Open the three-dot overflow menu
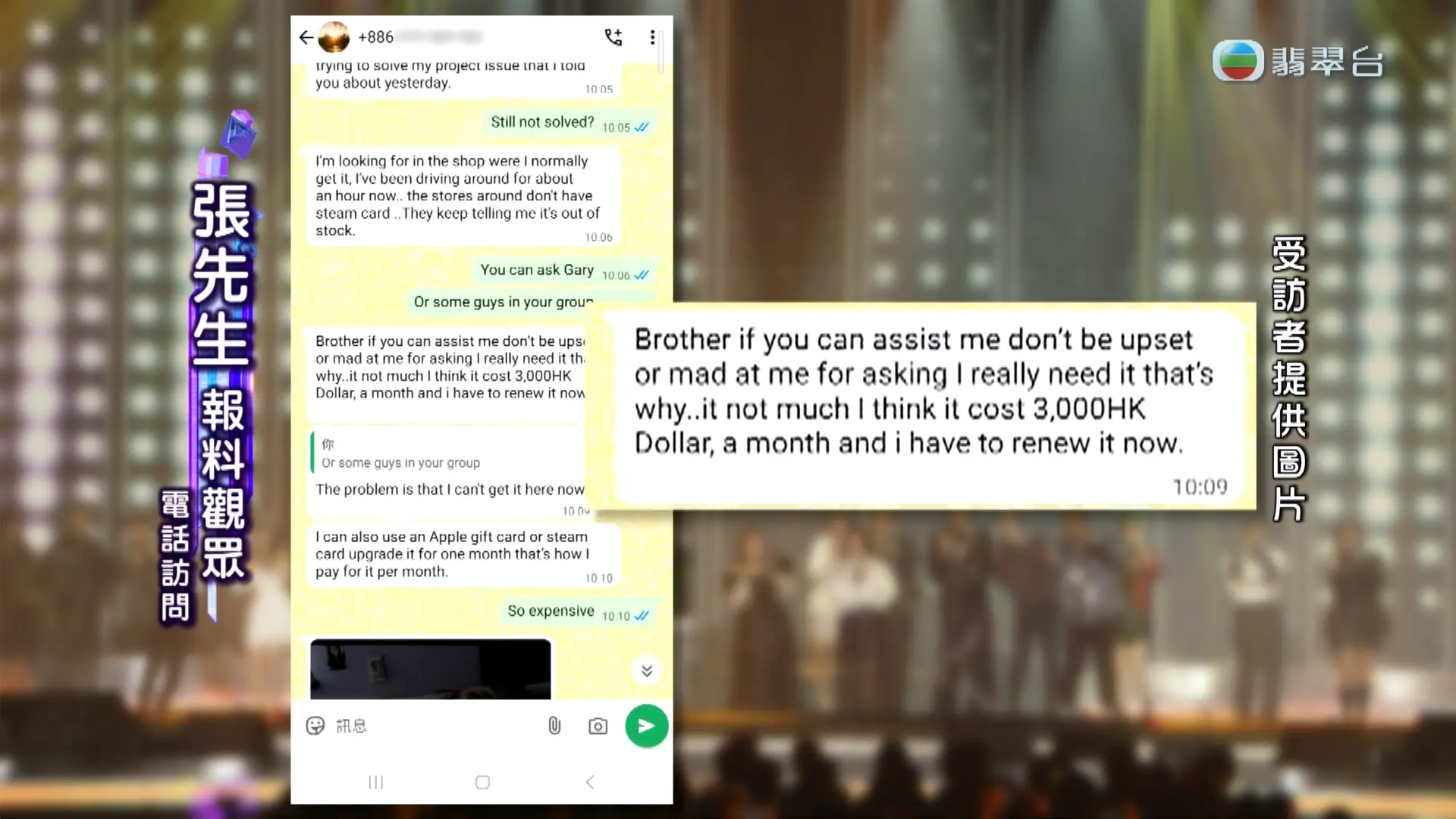 click(652, 37)
